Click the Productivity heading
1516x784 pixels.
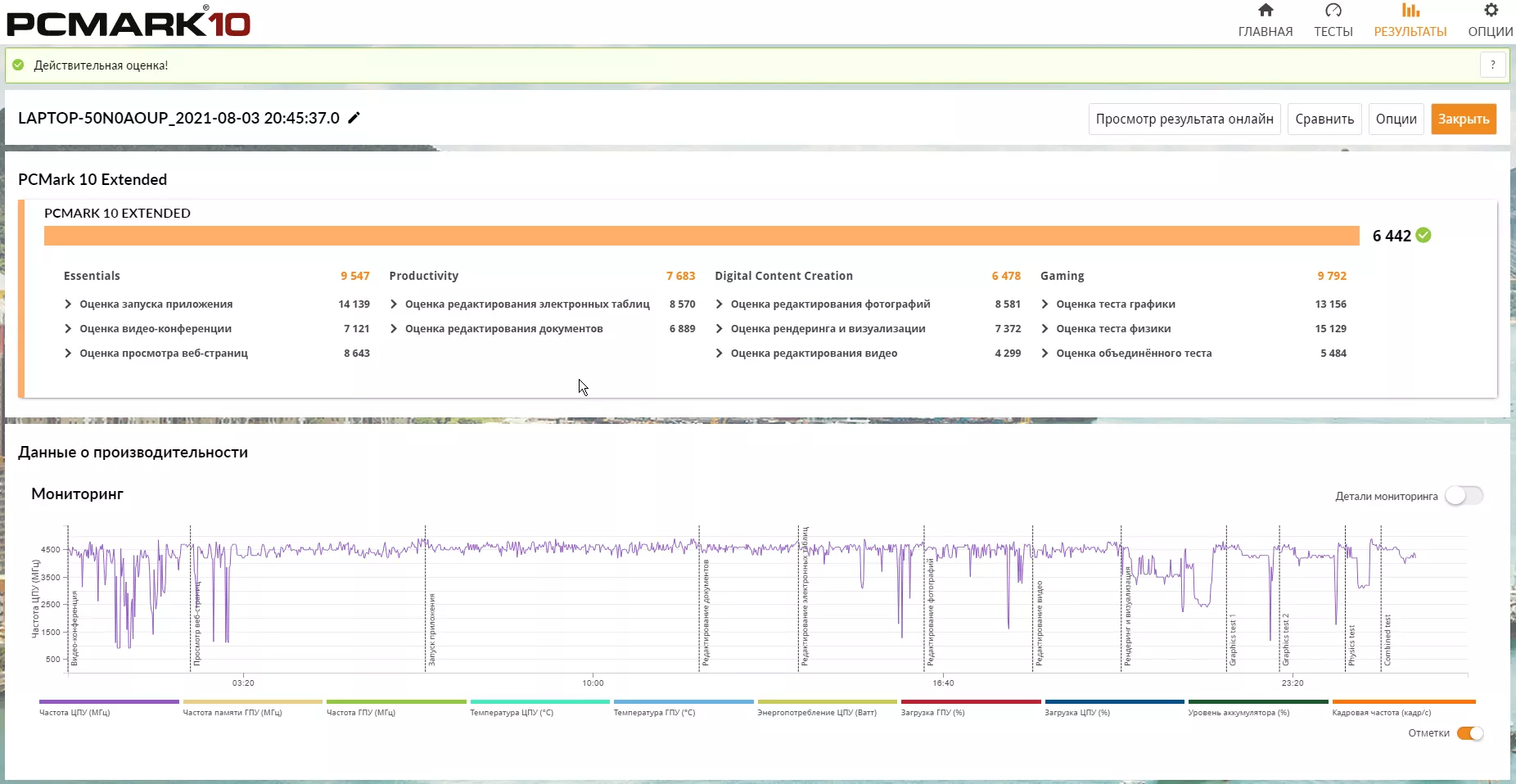(x=424, y=276)
